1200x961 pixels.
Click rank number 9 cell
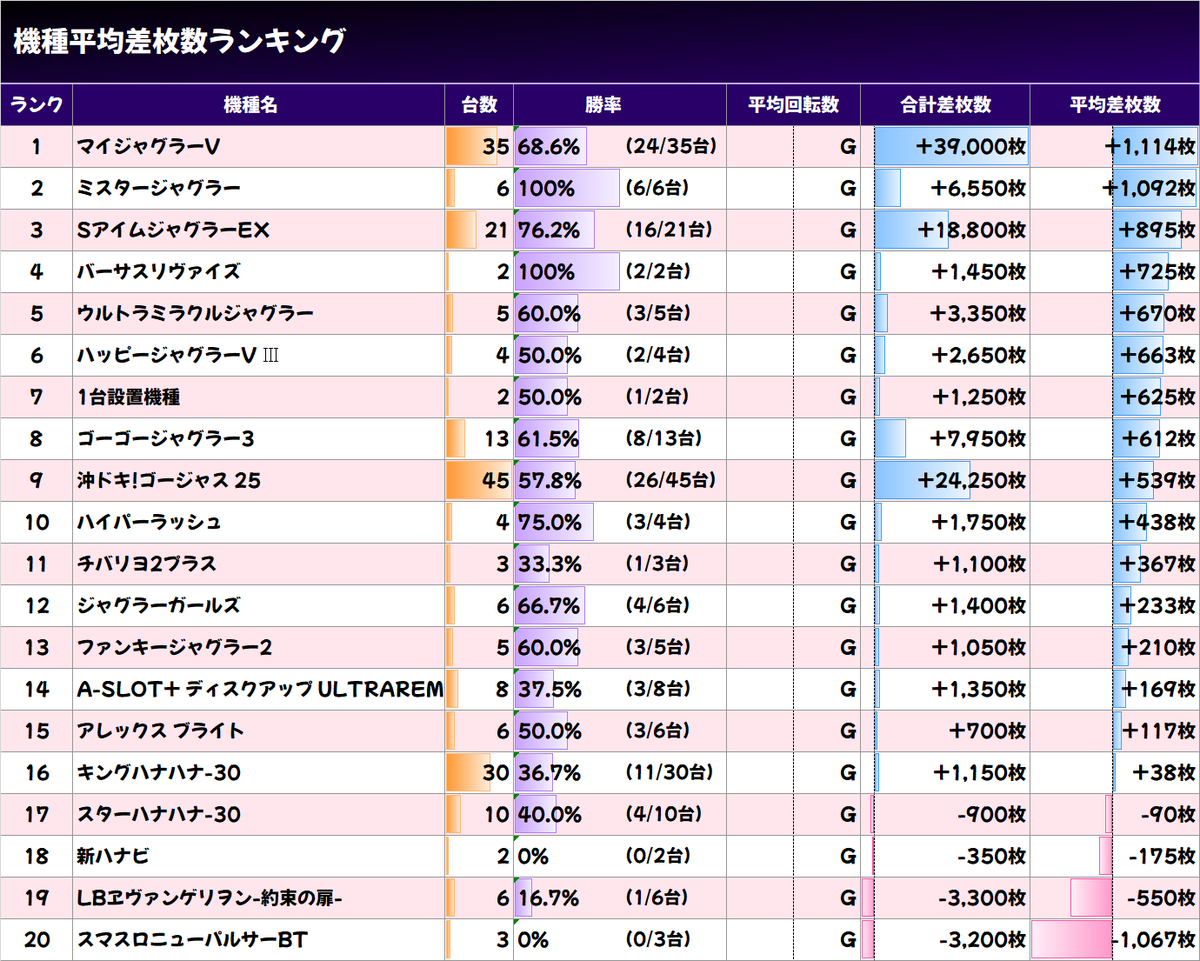point(36,481)
